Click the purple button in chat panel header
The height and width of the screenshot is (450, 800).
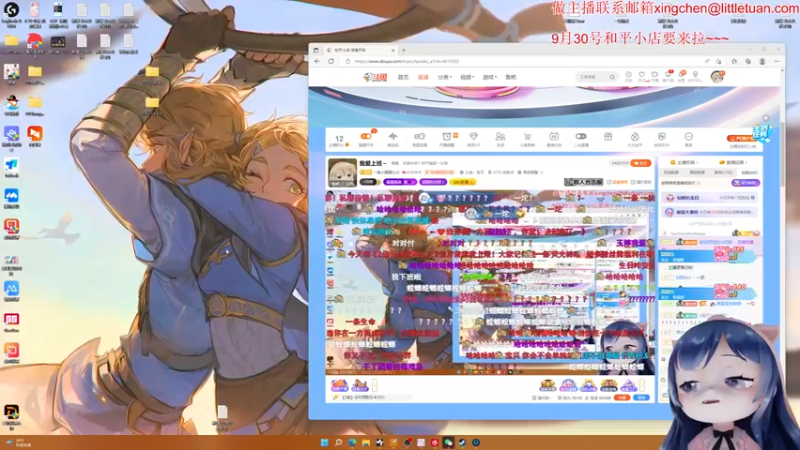click(745, 183)
